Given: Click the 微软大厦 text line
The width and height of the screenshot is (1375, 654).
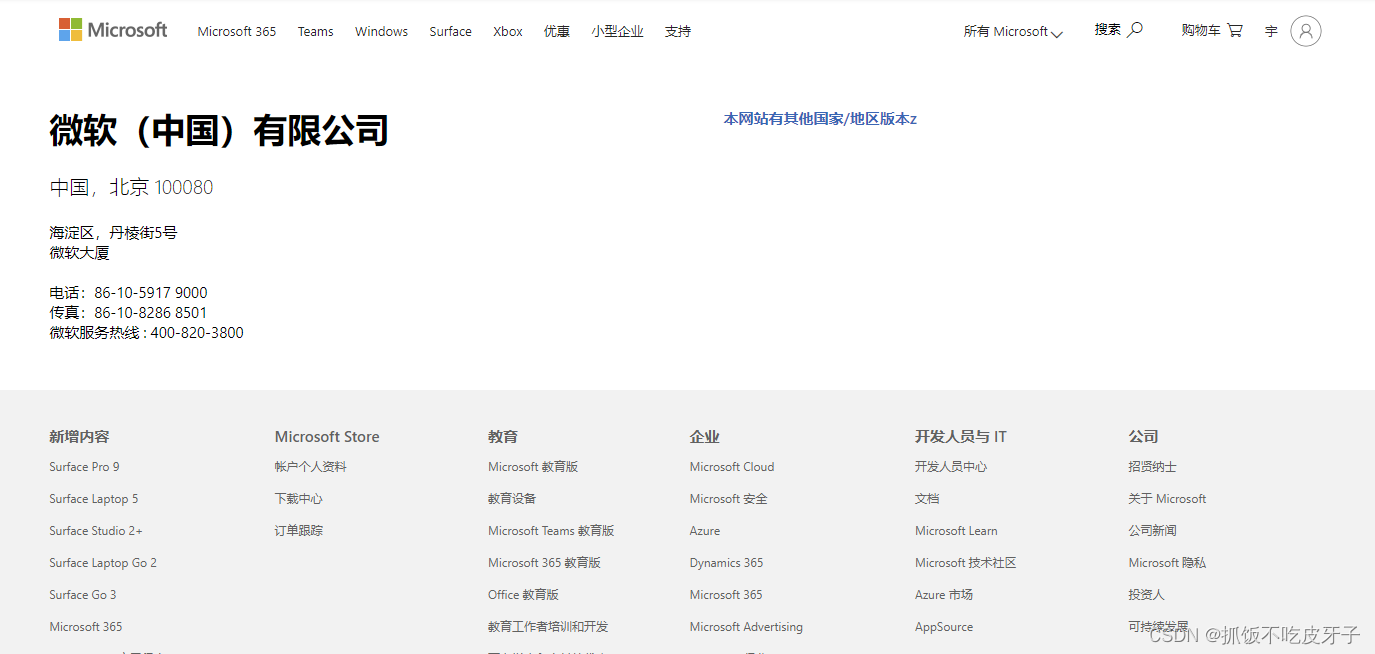Looking at the screenshot, I should pos(79,253).
